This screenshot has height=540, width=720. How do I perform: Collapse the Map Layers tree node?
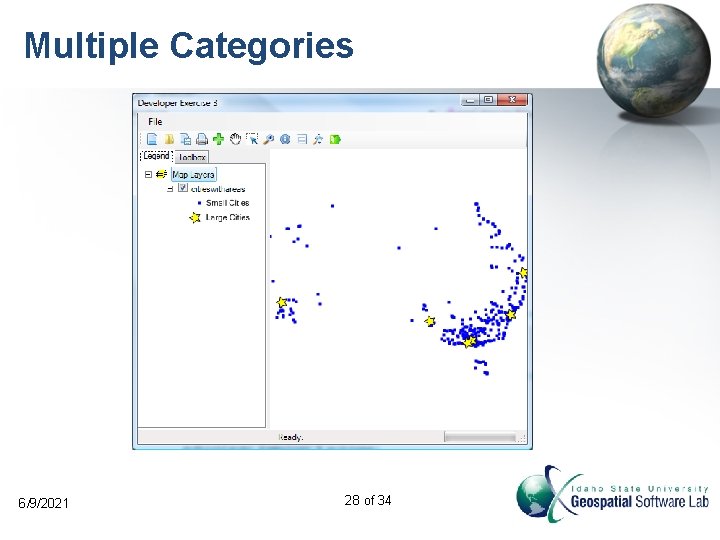click(148, 174)
